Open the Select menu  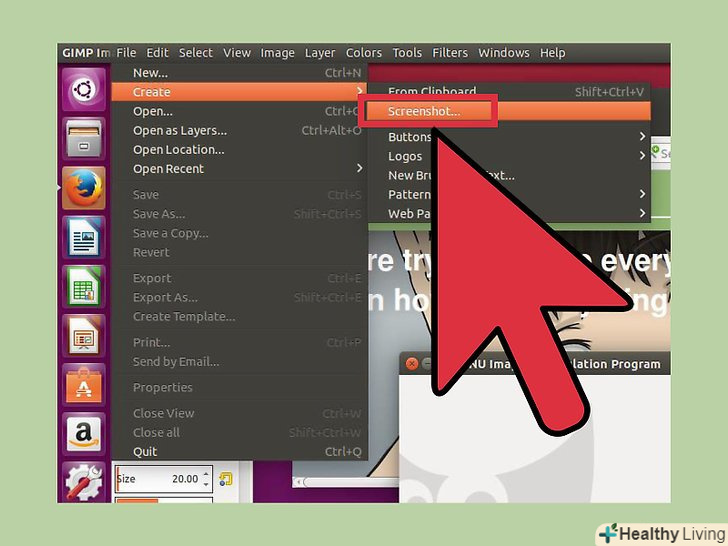click(x=196, y=53)
